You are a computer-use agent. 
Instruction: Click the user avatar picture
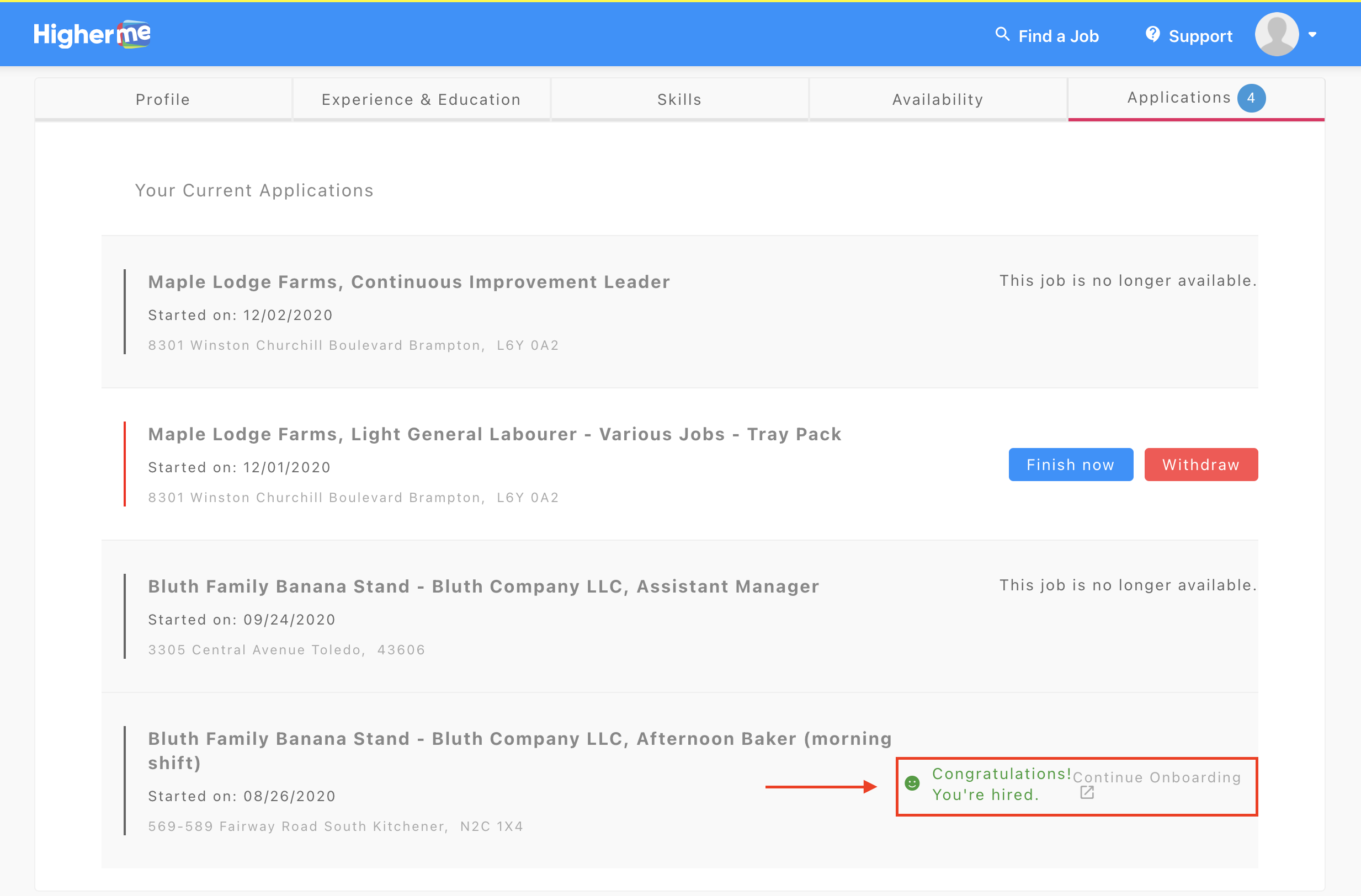click(x=1277, y=34)
